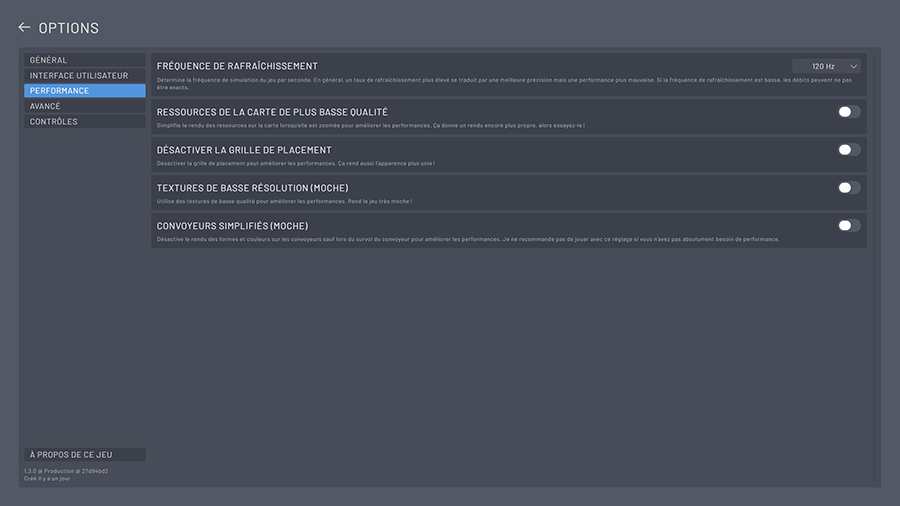
Task: Click the OPTIONS page title
Action: click(68, 28)
